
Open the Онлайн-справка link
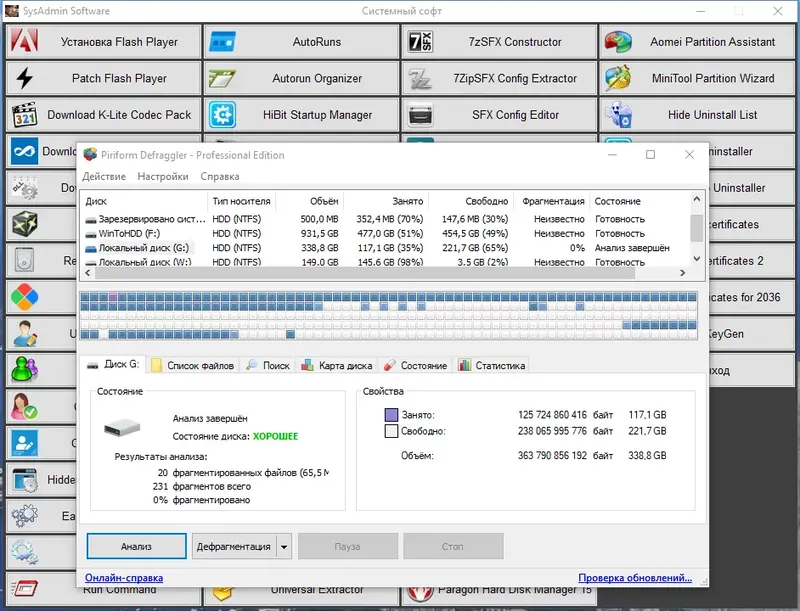(124, 578)
